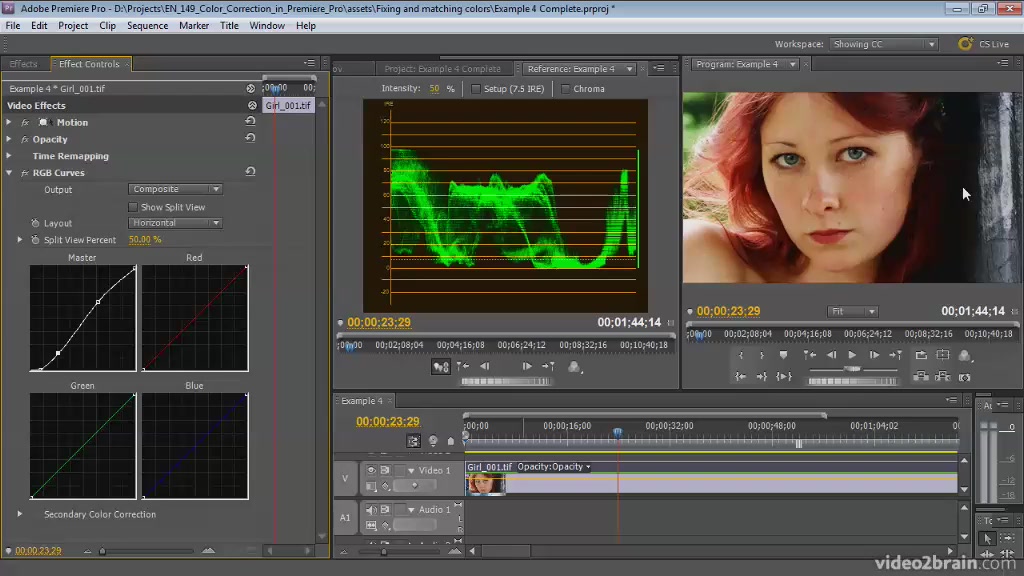
Task: Reset the Motion effect
Action: click(x=250, y=122)
